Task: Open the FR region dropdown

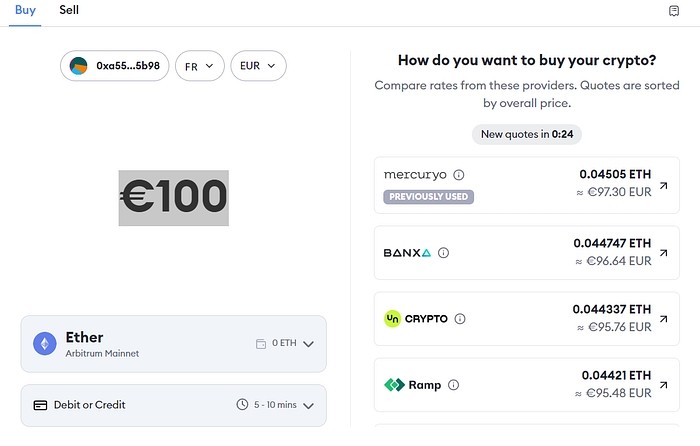Action: (x=199, y=67)
